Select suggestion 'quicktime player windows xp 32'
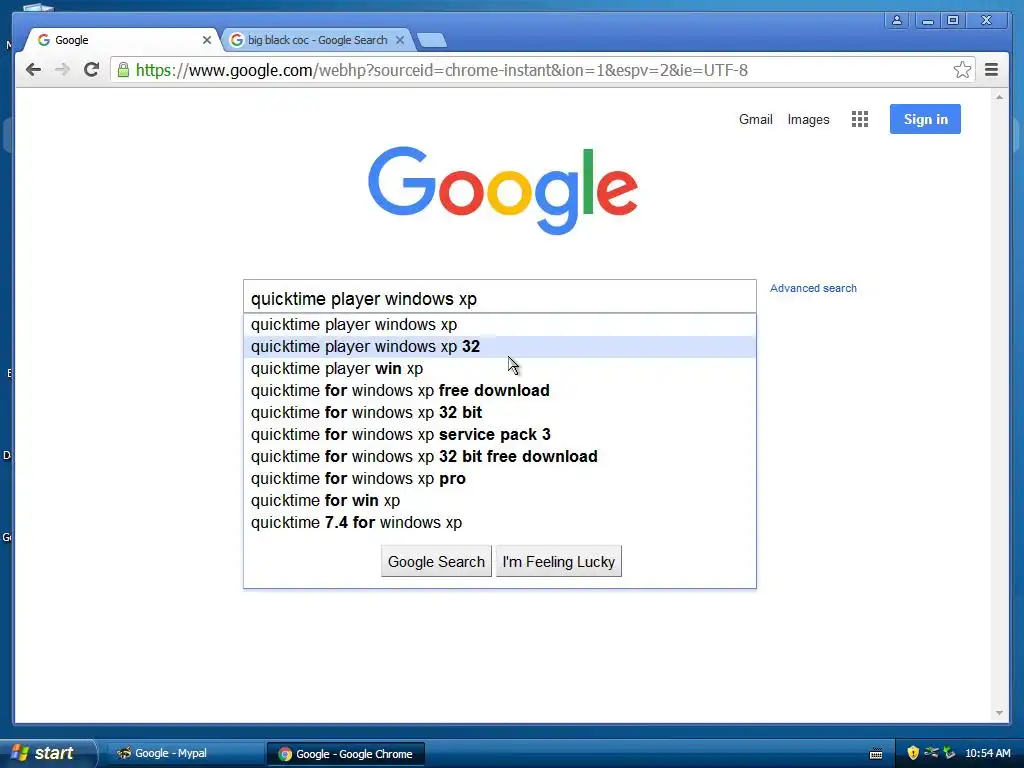This screenshot has height=768, width=1024. click(x=500, y=347)
